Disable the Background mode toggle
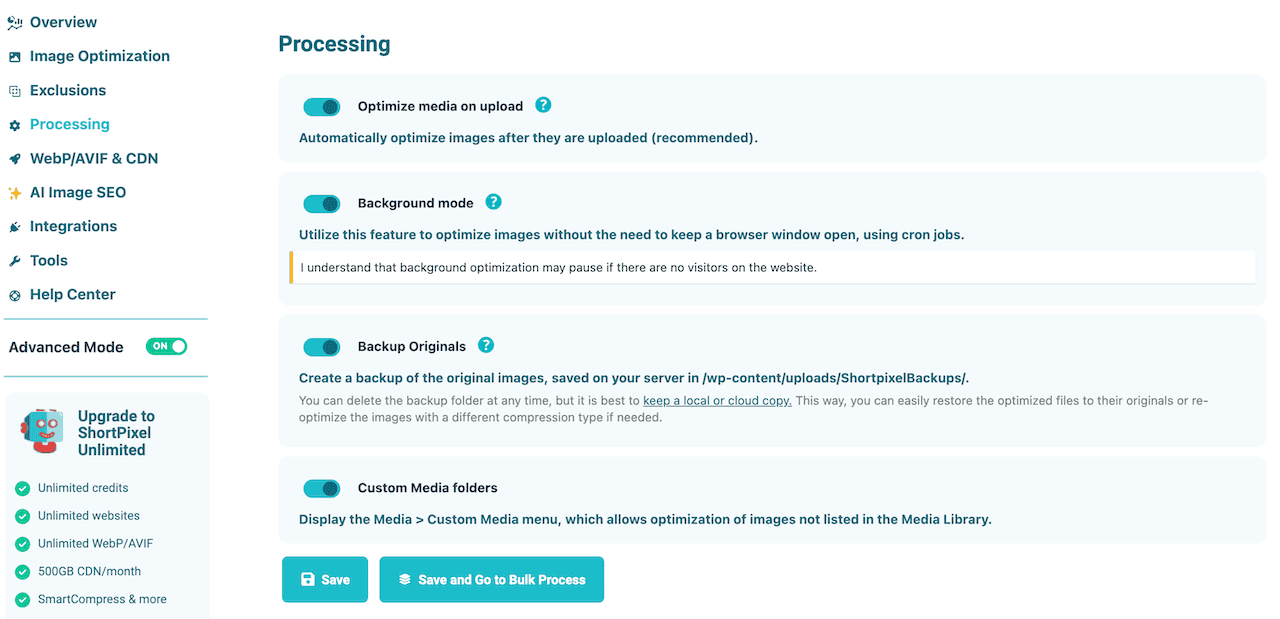1280x619 pixels. click(x=321, y=203)
